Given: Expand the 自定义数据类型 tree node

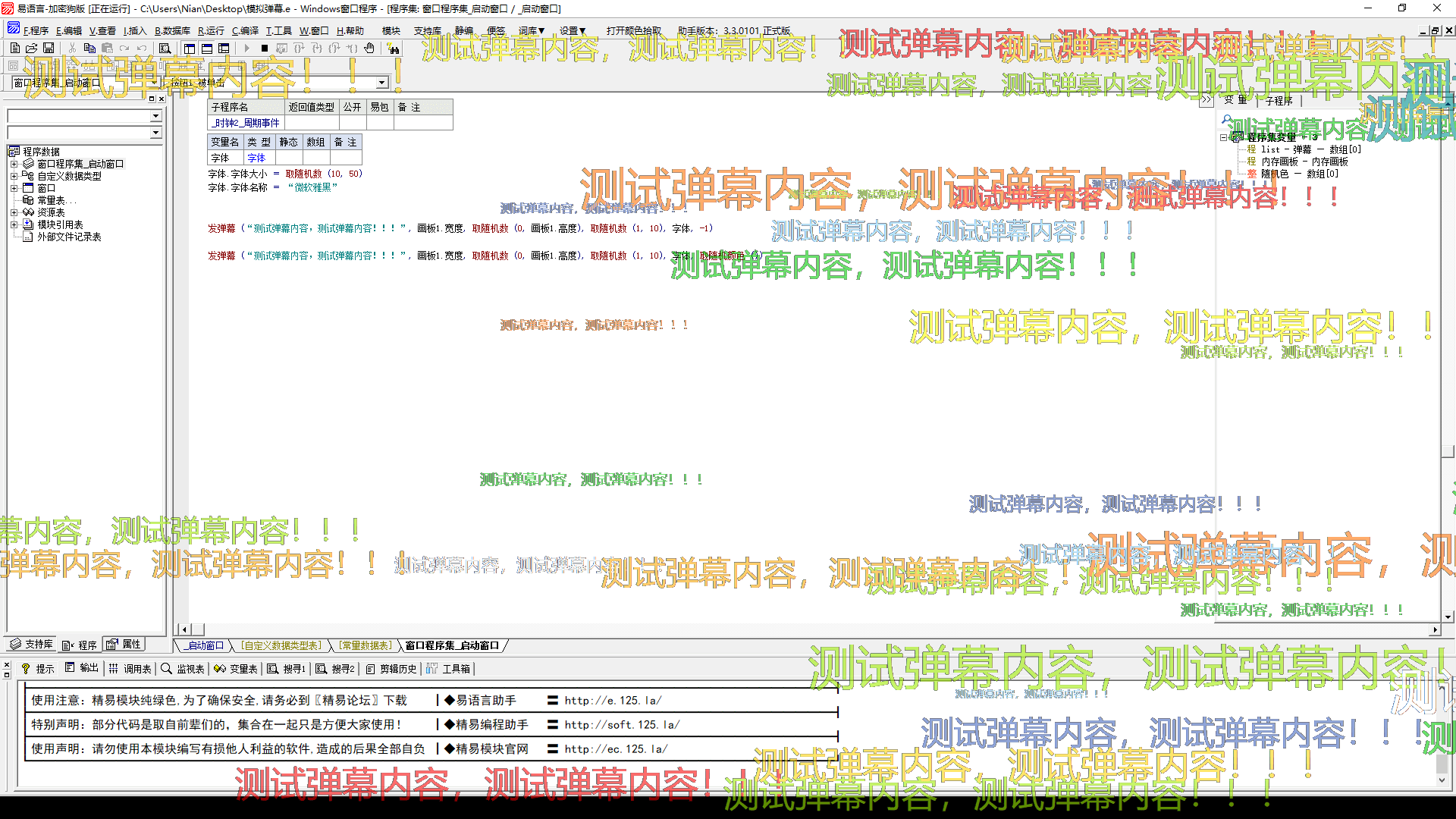Looking at the screenshot, I should 14,176.
